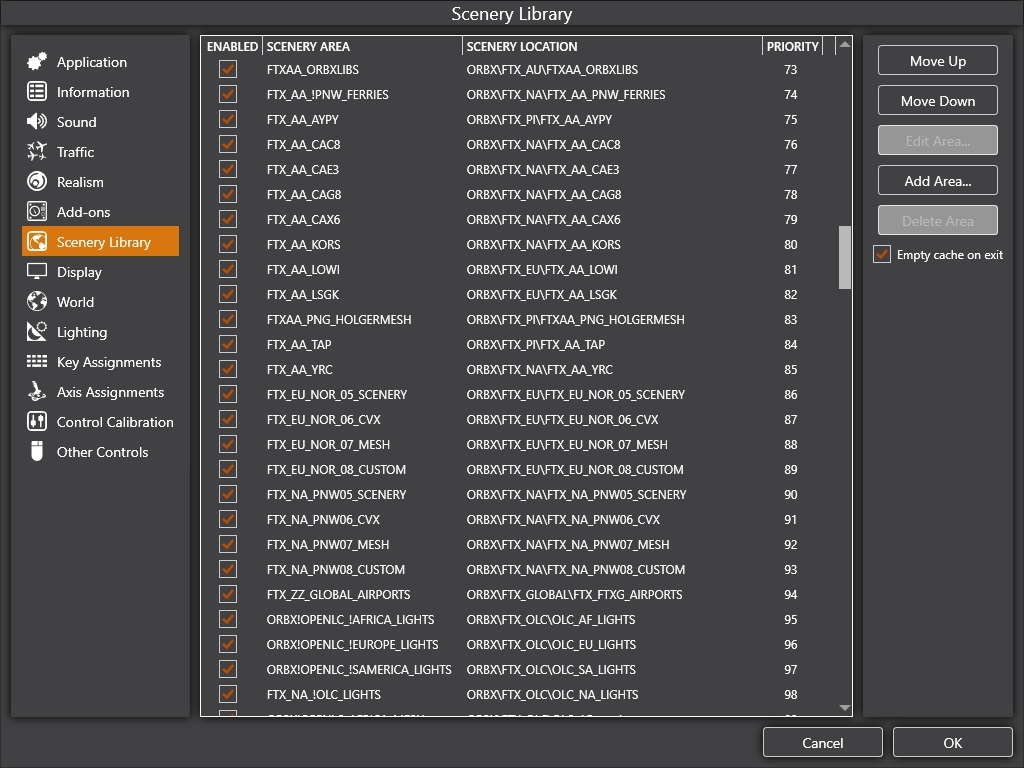The height and width of the screenshot is (768, 1024).
Task: Open Traffic settings via airplane icon
Action: 37,152
